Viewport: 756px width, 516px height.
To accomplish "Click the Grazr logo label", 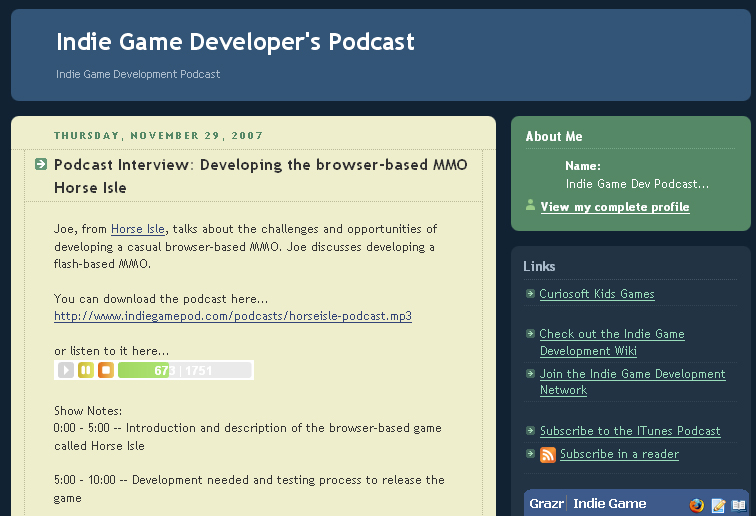I will [546, 504].
